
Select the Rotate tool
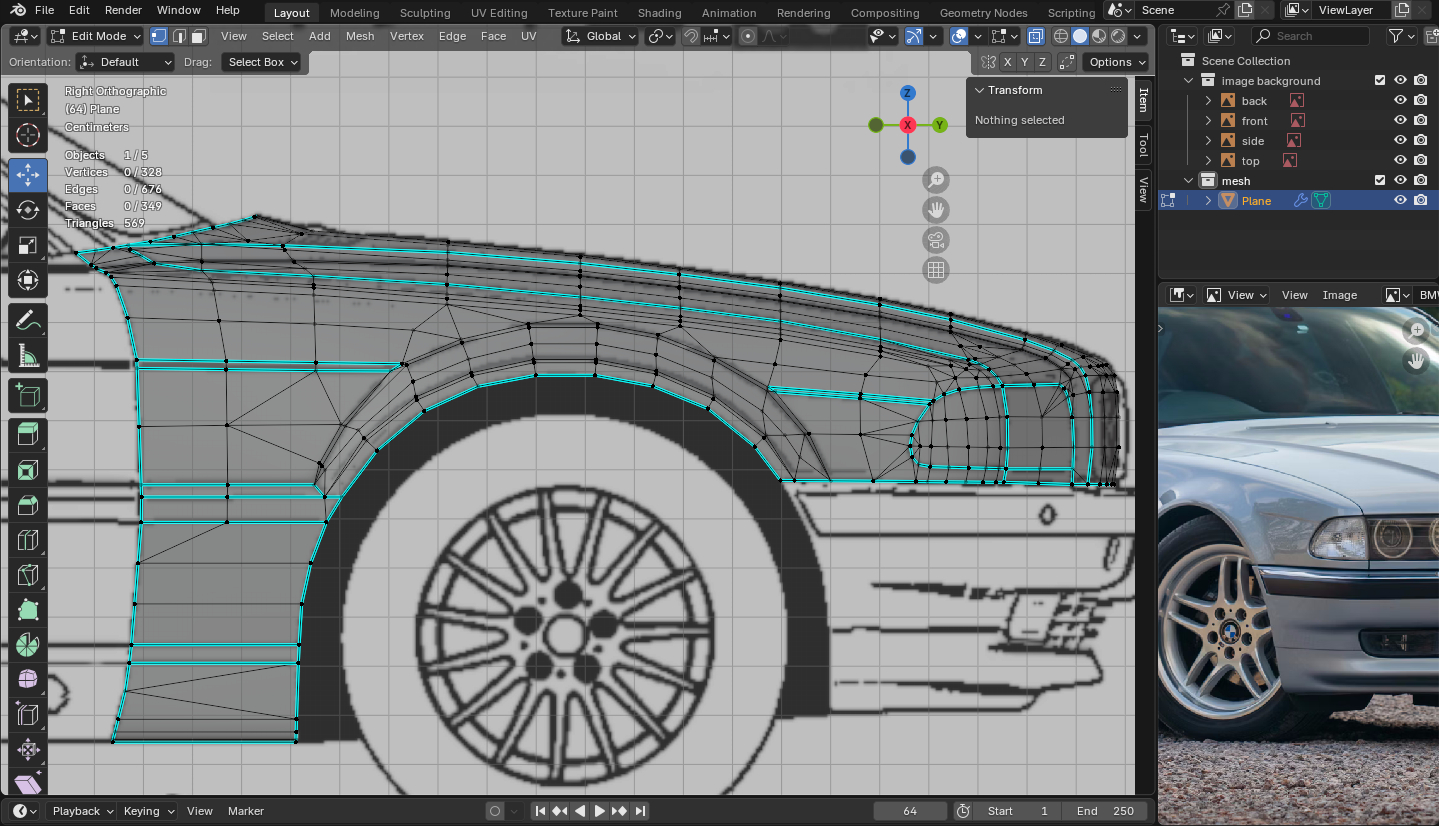pos(28,210)
